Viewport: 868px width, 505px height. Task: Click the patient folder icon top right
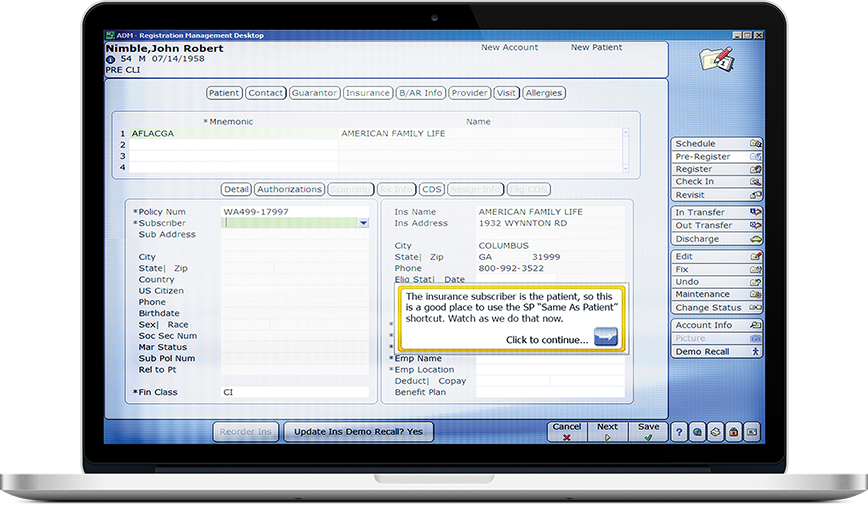[716, 59]
